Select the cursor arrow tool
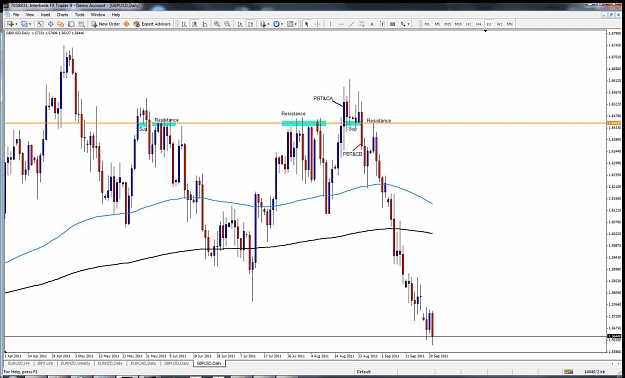Image resolution: width=625 pixels, height=378 pixels. pyautogui.click(x=307, y=24)
